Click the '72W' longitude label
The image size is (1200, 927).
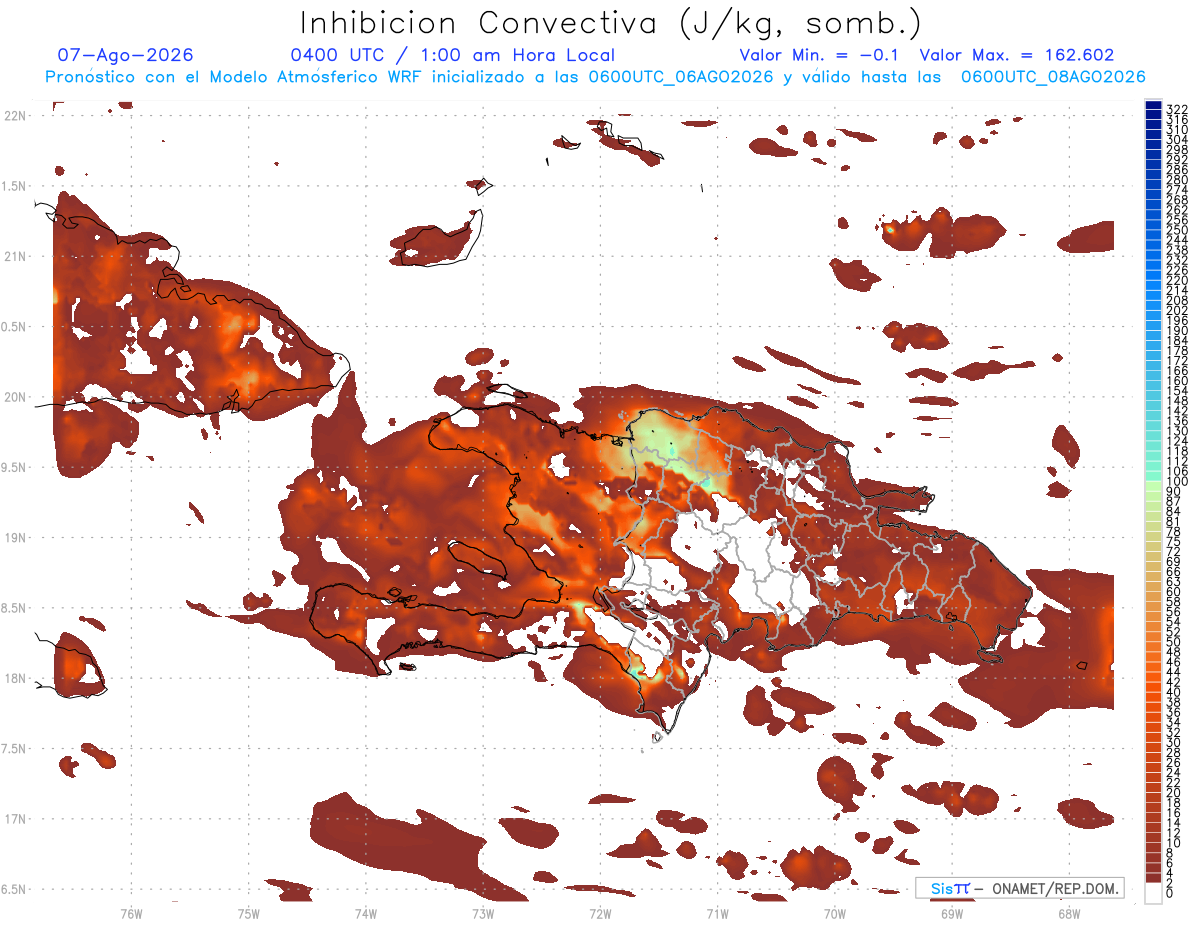coord(600,913)
